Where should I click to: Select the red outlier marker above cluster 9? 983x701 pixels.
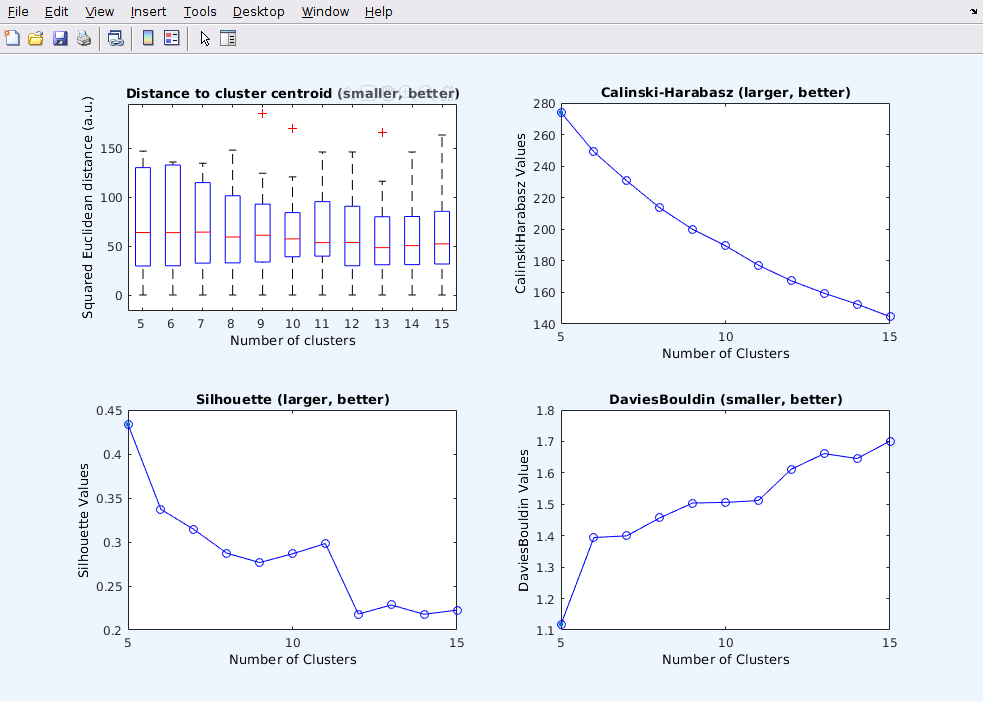coord(262,113)
